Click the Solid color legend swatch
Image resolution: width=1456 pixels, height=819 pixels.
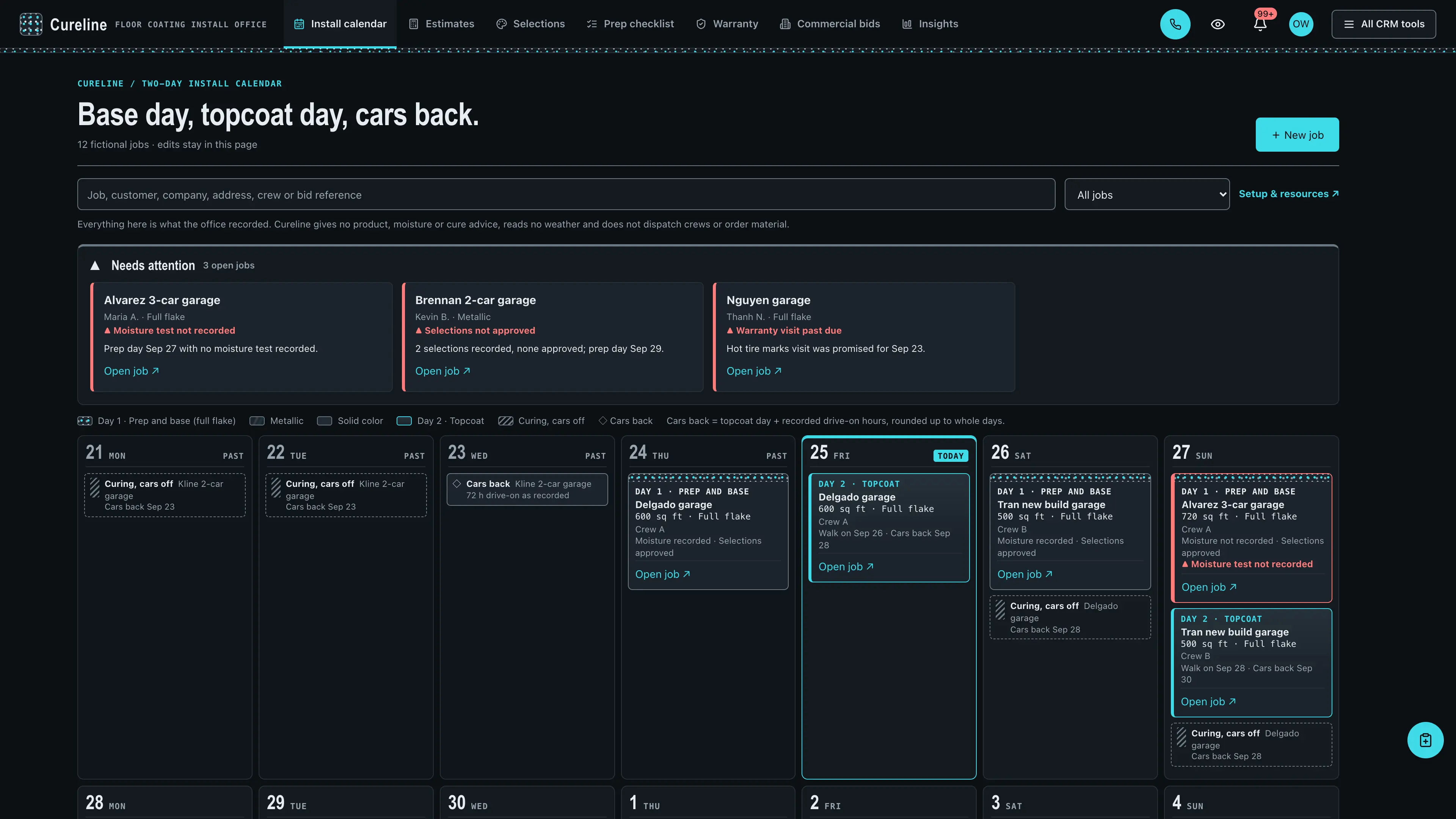[325, 420]
